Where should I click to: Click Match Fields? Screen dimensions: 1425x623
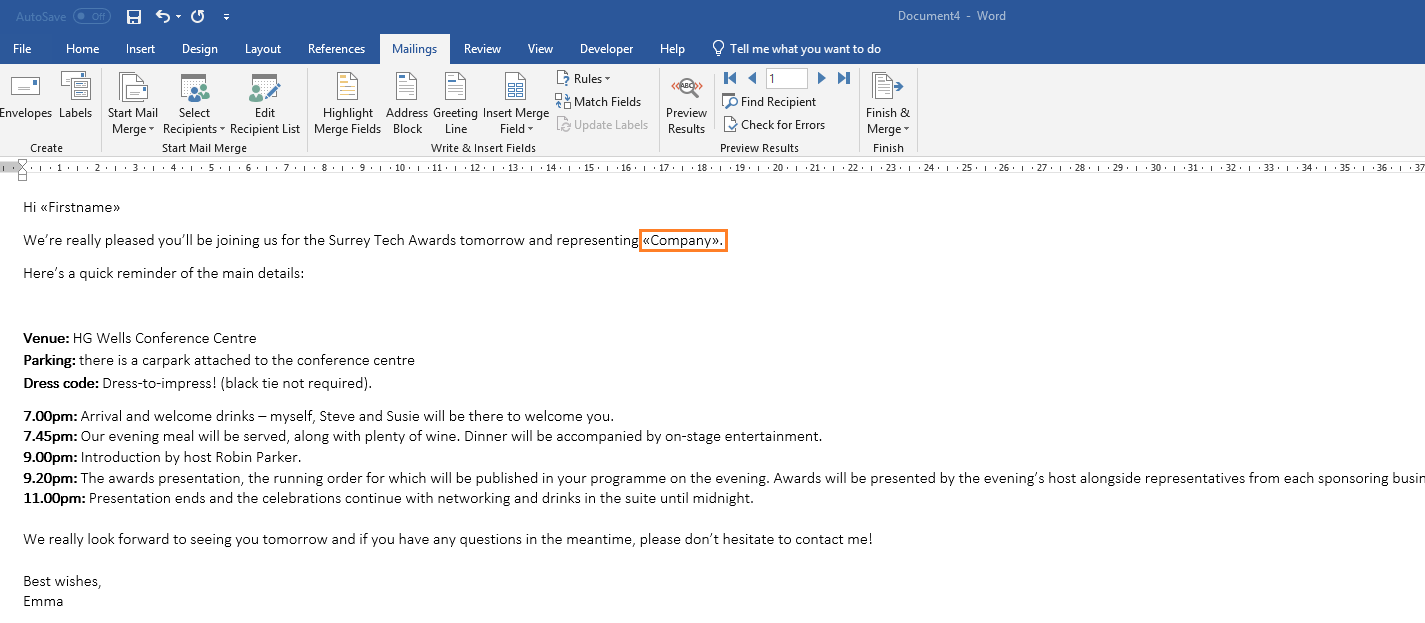(598, 101)
